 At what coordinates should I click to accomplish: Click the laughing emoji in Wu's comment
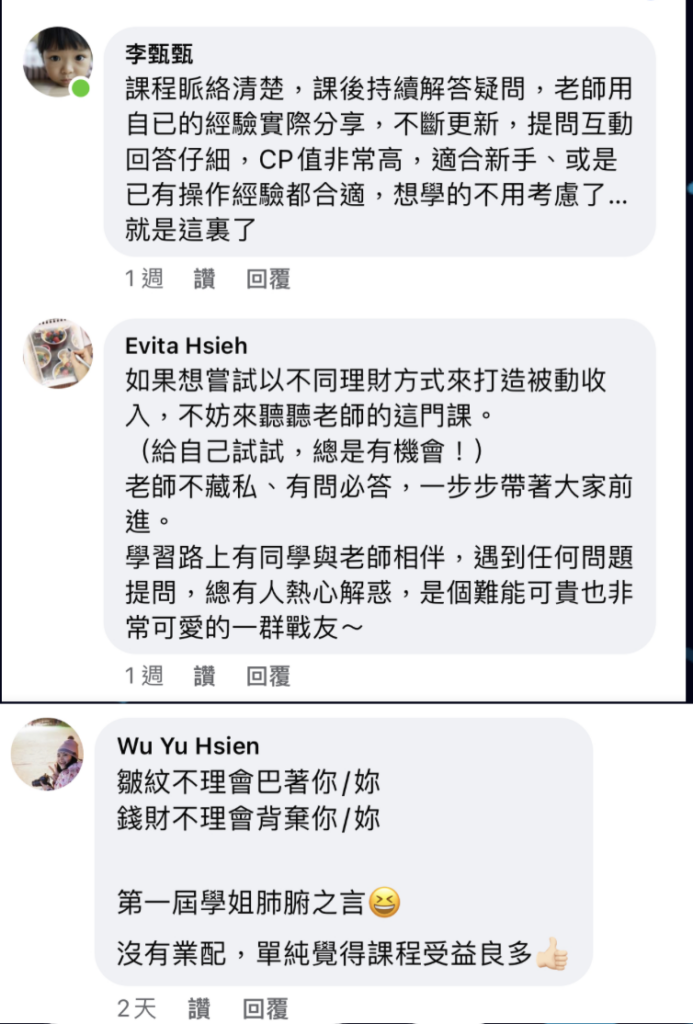[384, 903]
